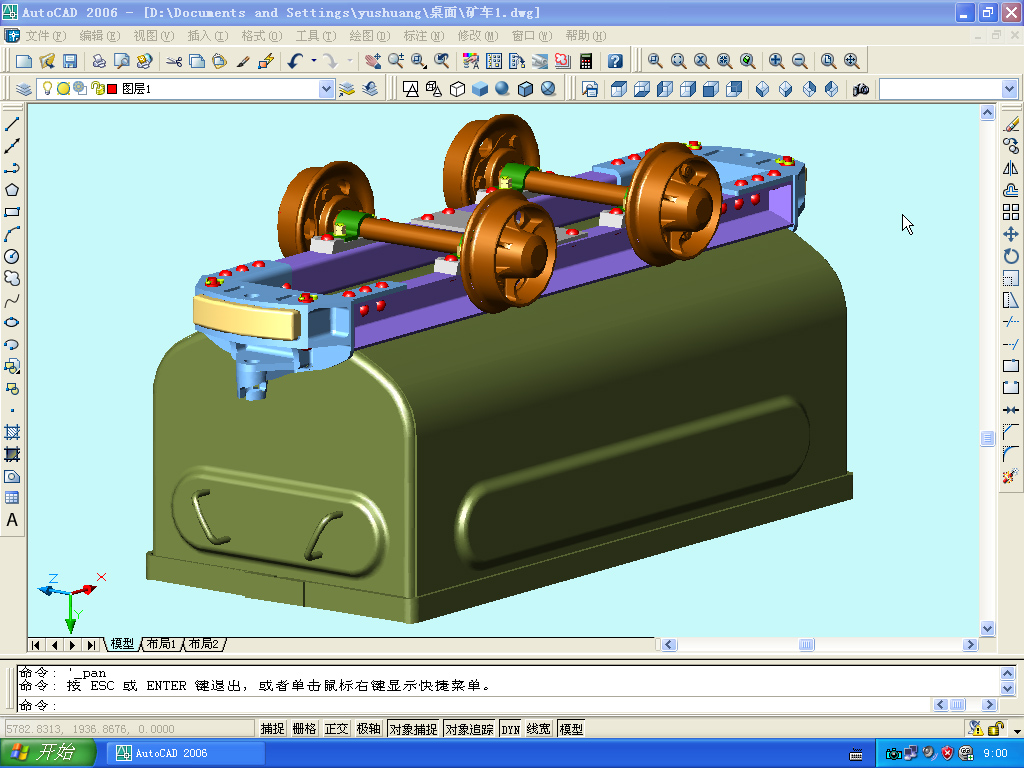Open the 编辑 menu
The width and height of the screenshot is (1024, 768).
coord(100,36)
